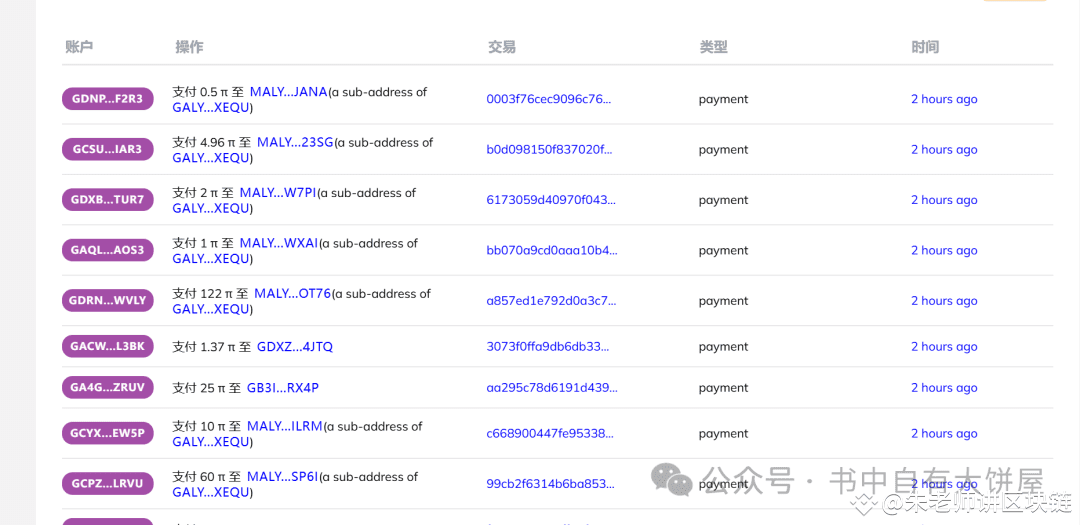The image size is (1080, 525).
Task: Click 'payment' type in GAQL...AOS3 row
Action: coord(723,251)
